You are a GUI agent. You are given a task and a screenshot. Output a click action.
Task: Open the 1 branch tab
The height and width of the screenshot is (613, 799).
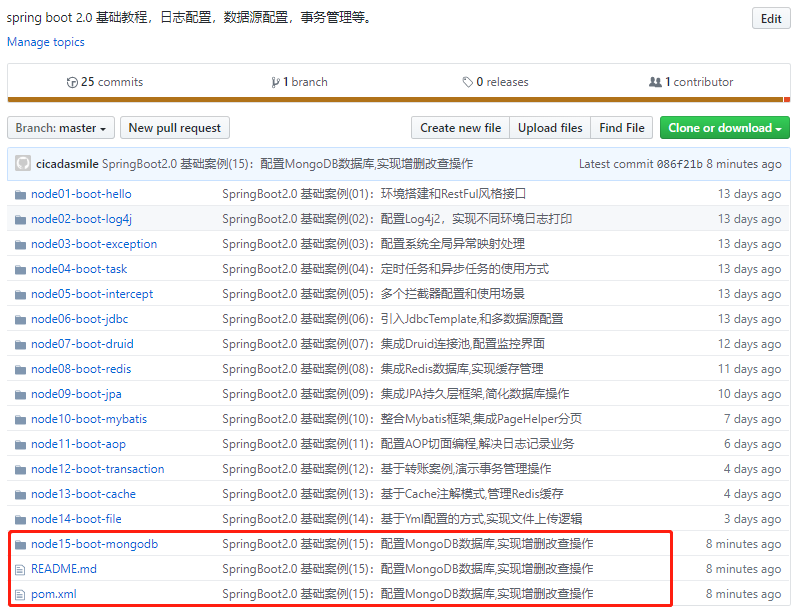pyautogui.click(x=300, y=82)
